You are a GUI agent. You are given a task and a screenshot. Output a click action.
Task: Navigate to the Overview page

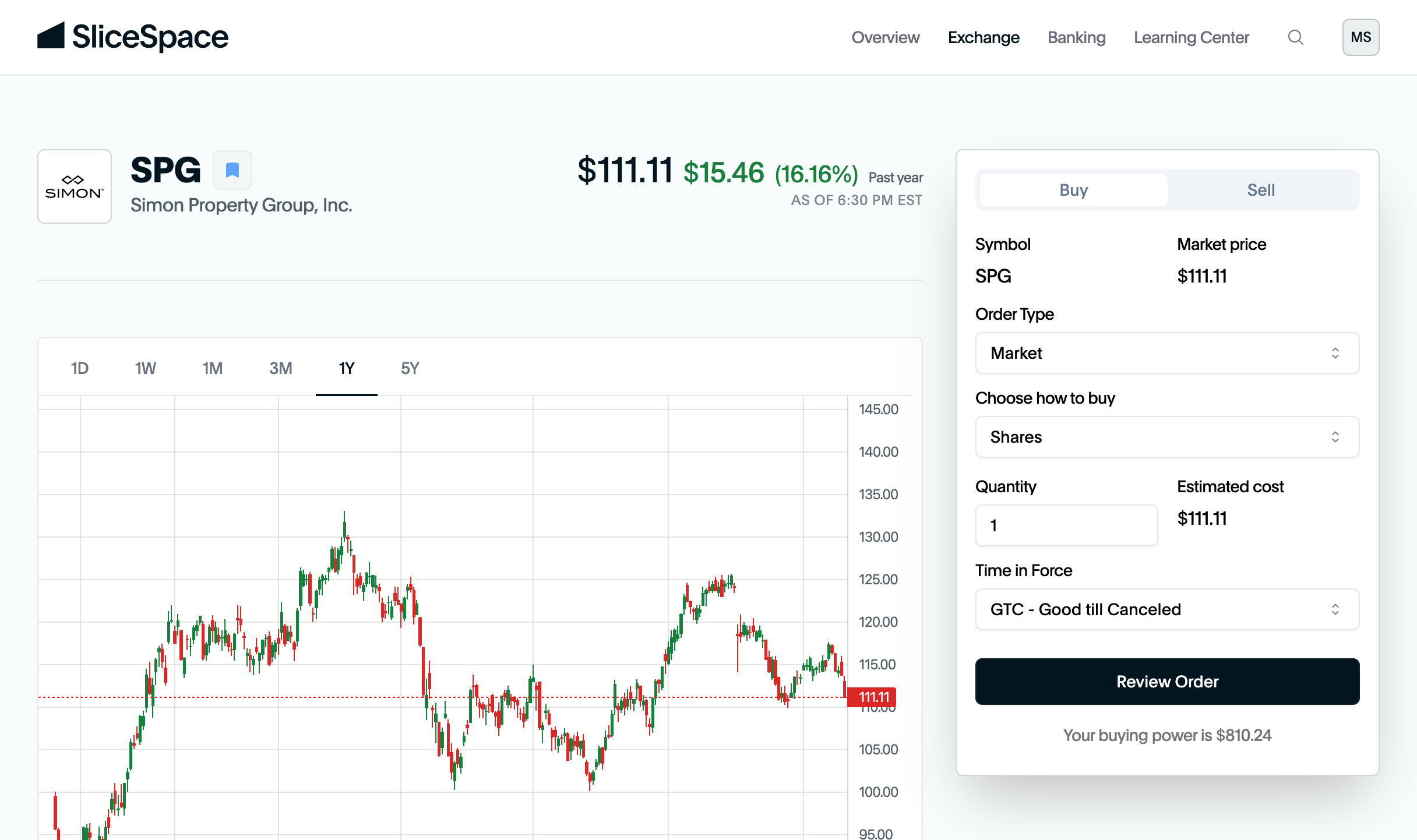click(x=885, y=37)
